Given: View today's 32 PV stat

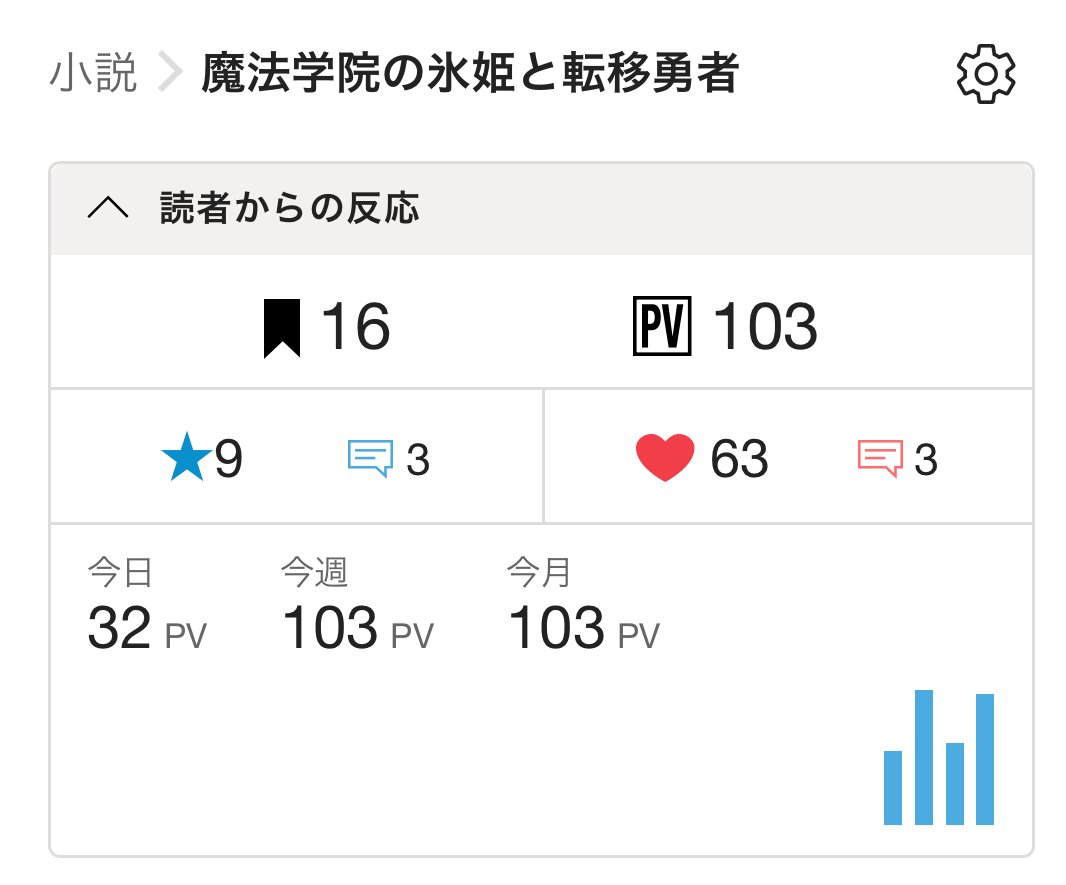Looking at the screenshot, I should (x=146, y=628).
